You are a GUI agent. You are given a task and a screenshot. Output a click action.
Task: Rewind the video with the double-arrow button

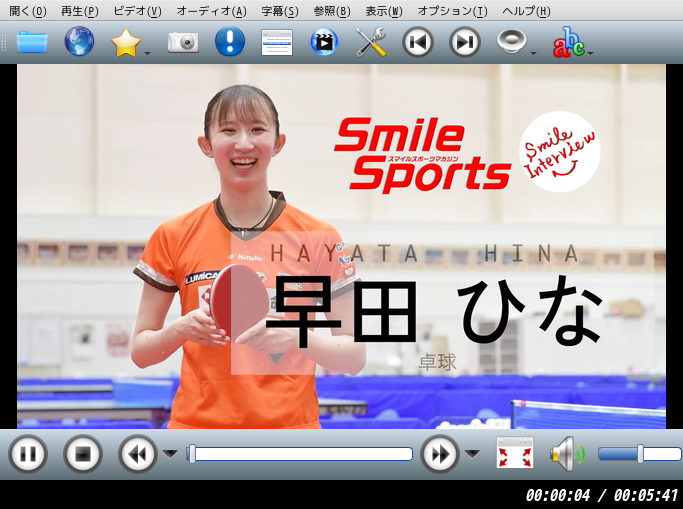click(138, 454)
